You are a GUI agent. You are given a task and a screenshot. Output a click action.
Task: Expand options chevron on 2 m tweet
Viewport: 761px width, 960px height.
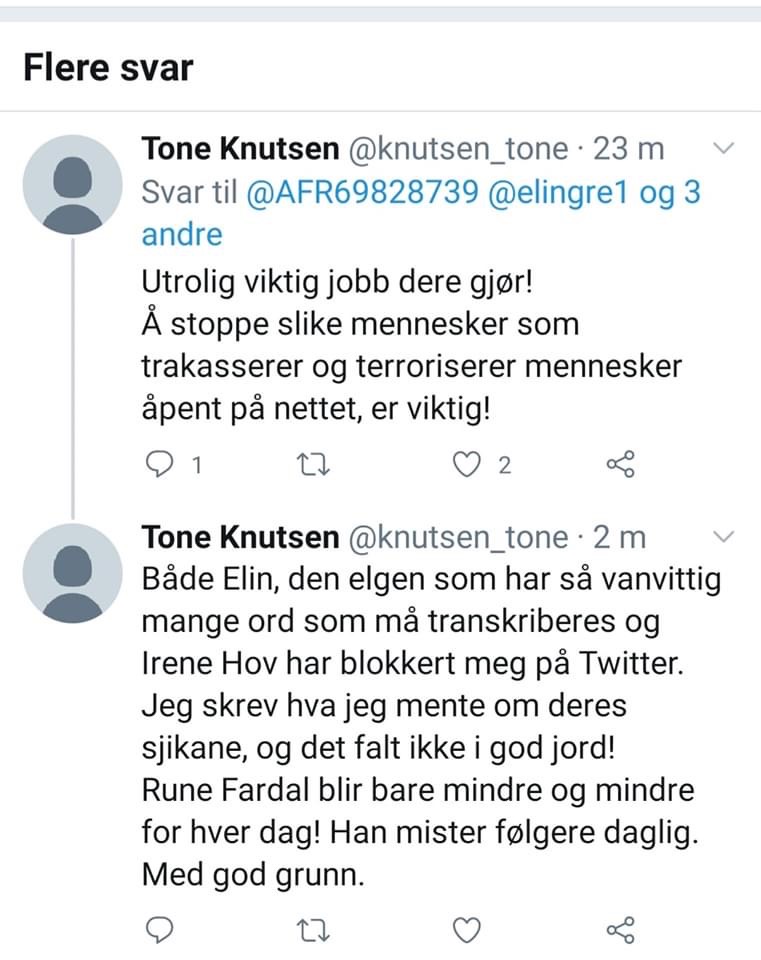tap(724, 537)
